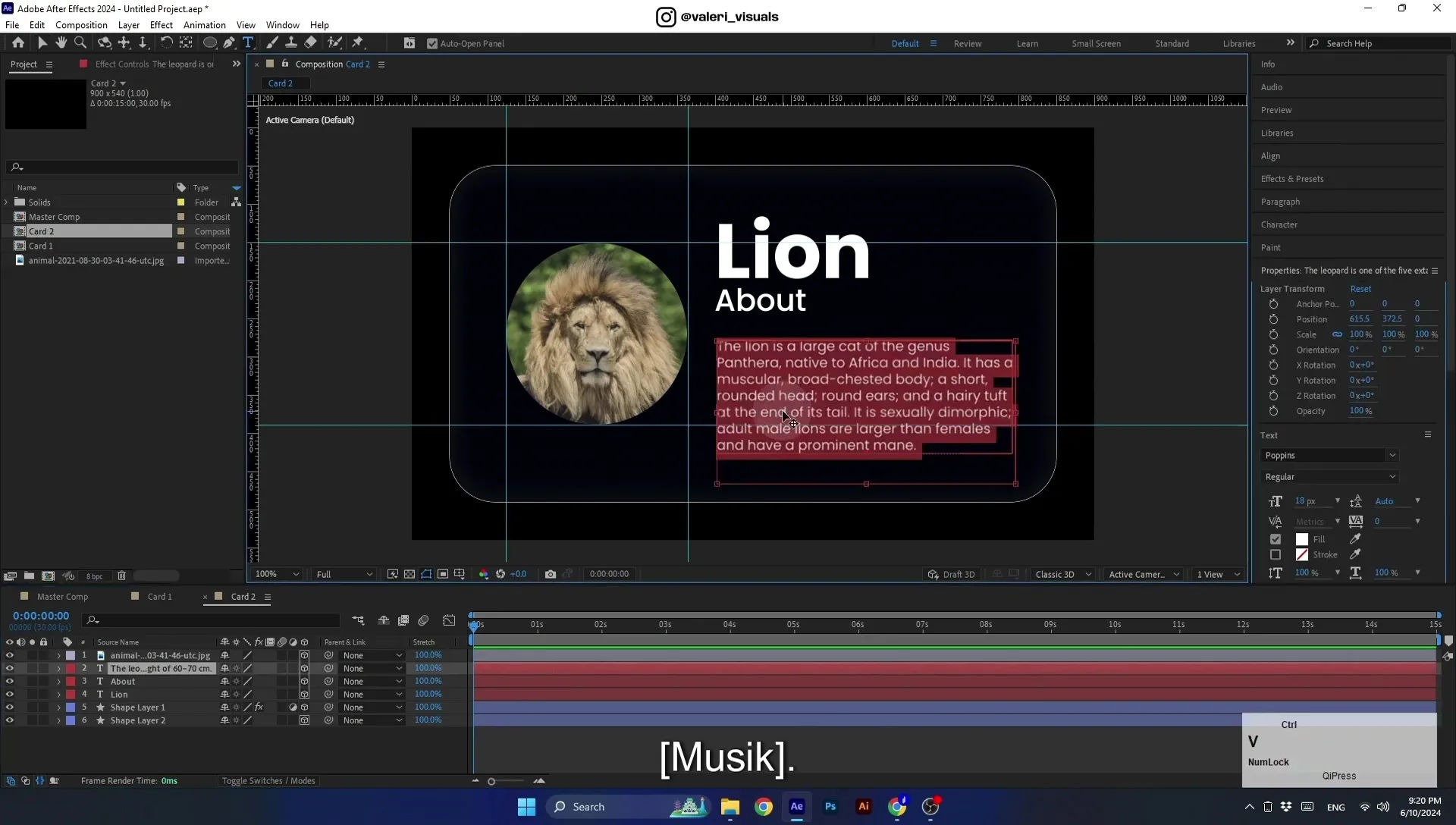Image resolution: width=1456 pixels, height=825 pixels.
Task: Switch to the Card 1 timeline tab
Action: click(158, 597)
